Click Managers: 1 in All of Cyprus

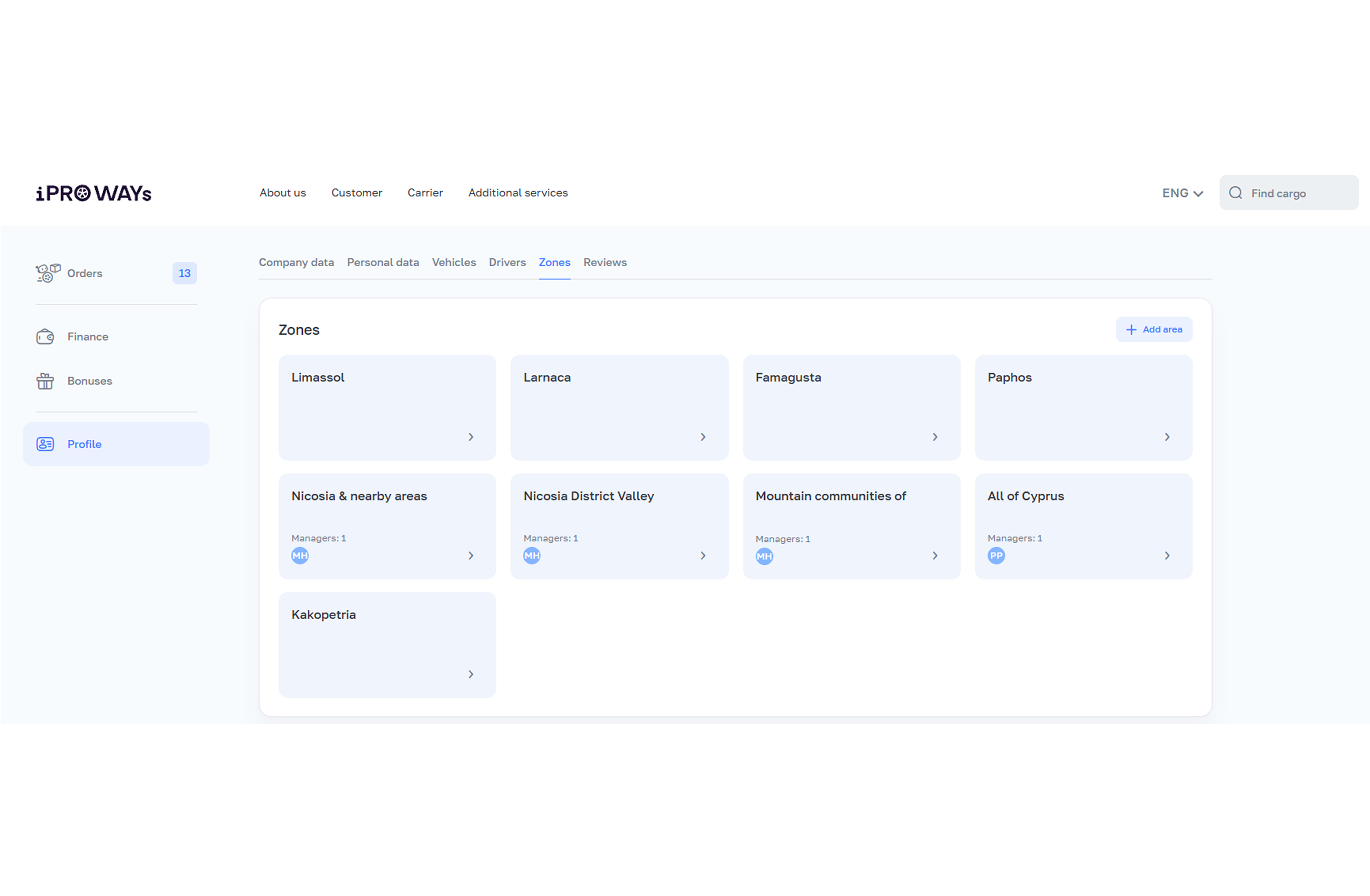click(1015, 538)
